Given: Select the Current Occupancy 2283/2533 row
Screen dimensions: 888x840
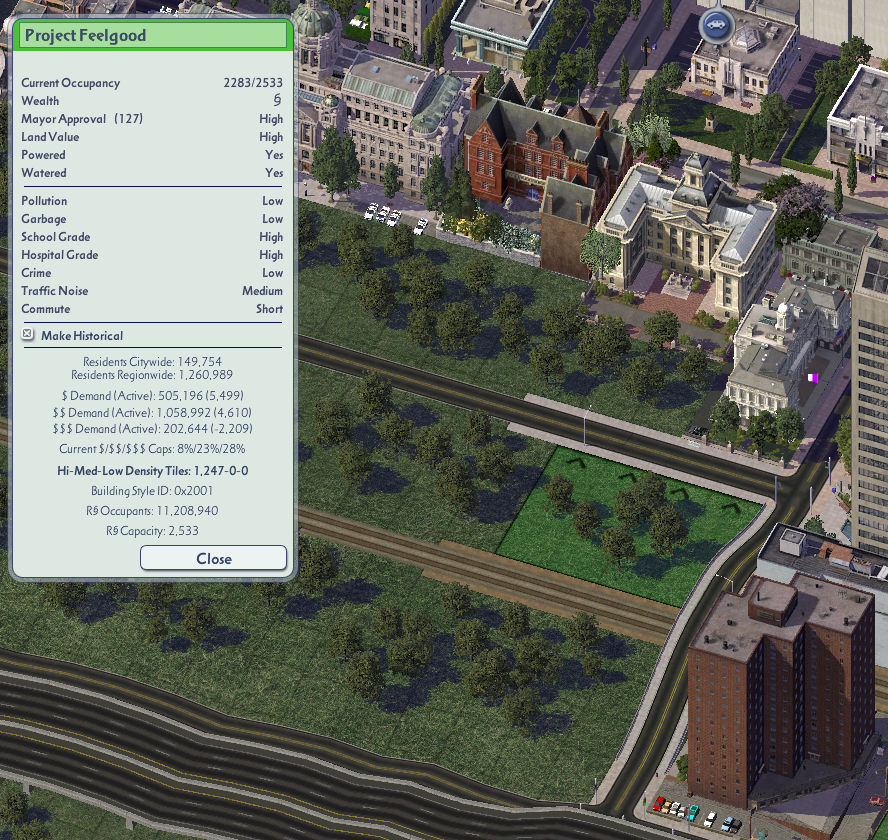Looking at the screenshot, I should pos(152,83).
